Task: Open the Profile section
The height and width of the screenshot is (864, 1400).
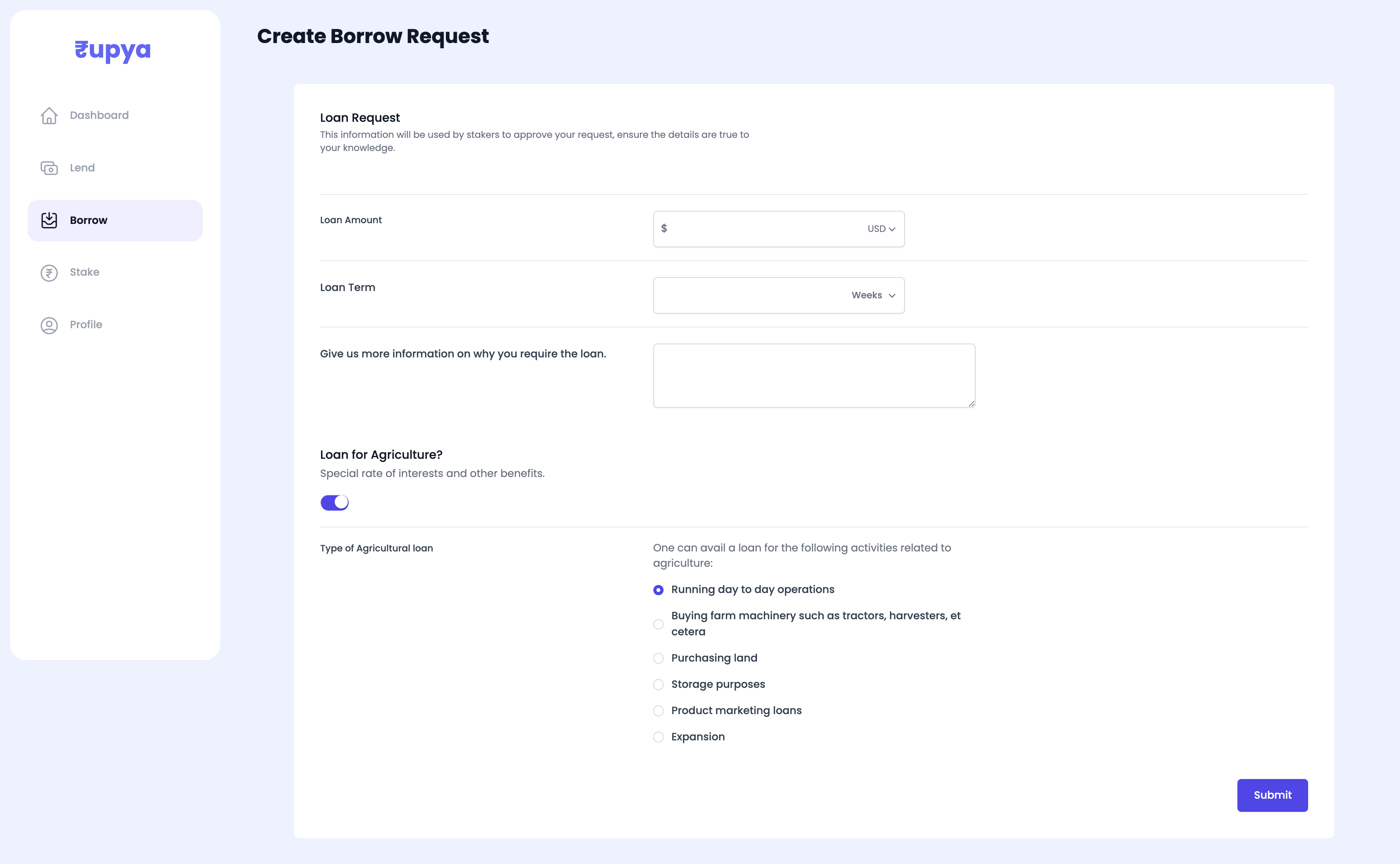Action: [86, 325]
